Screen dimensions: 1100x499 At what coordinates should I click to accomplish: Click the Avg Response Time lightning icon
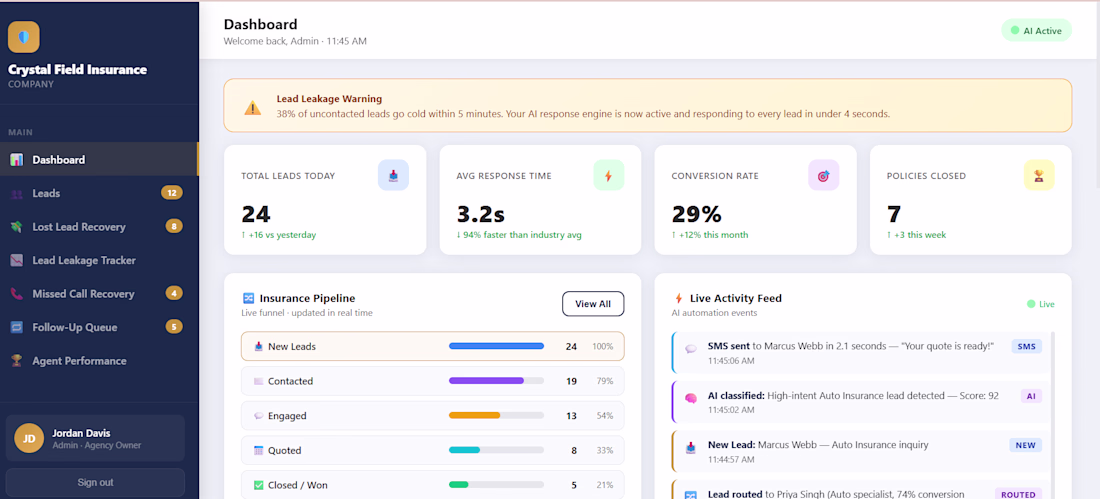[x=608, y=175]
